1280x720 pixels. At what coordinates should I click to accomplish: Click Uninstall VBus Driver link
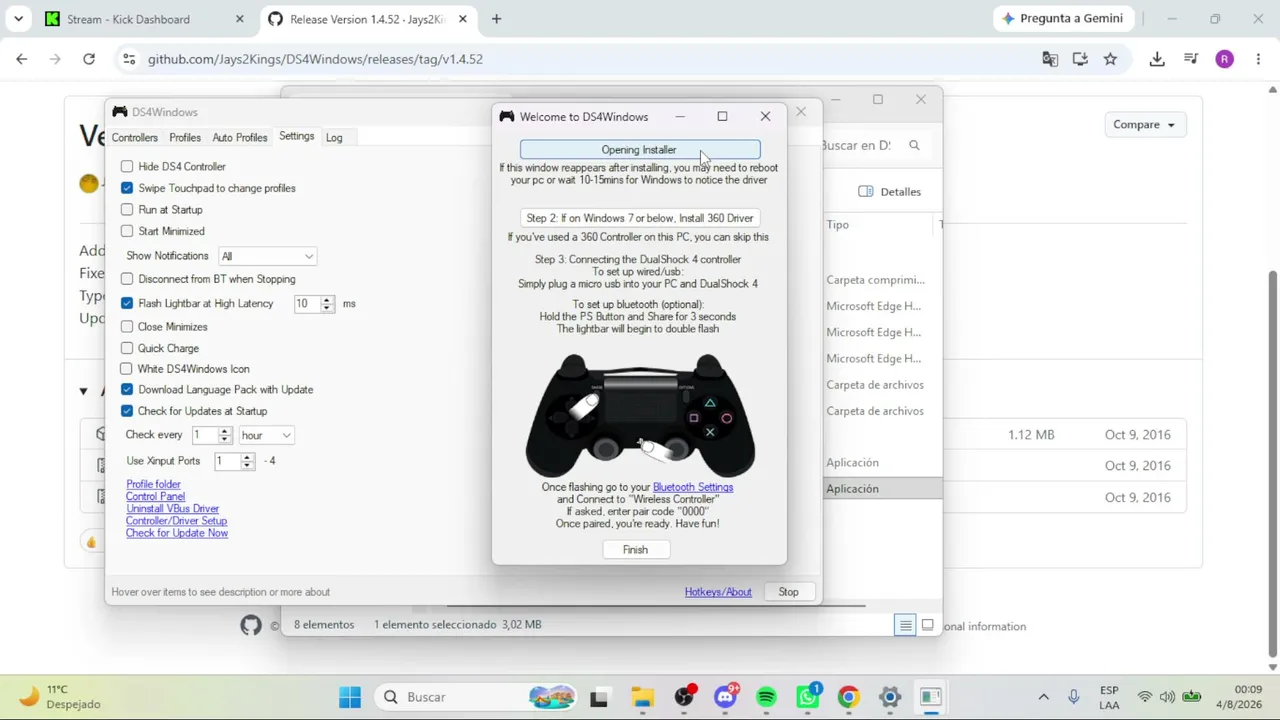tap(172, 508)
